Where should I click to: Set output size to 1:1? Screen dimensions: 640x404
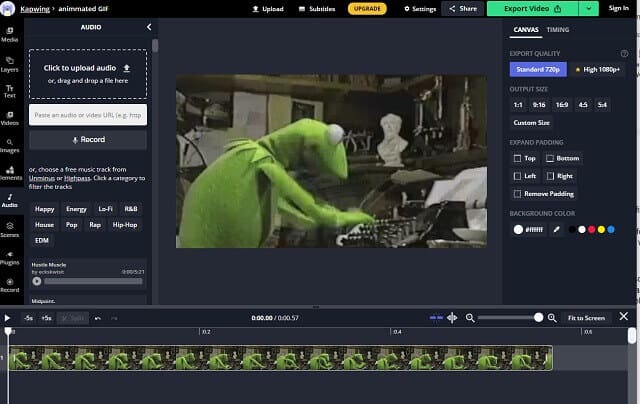click(x=518, y=105)
